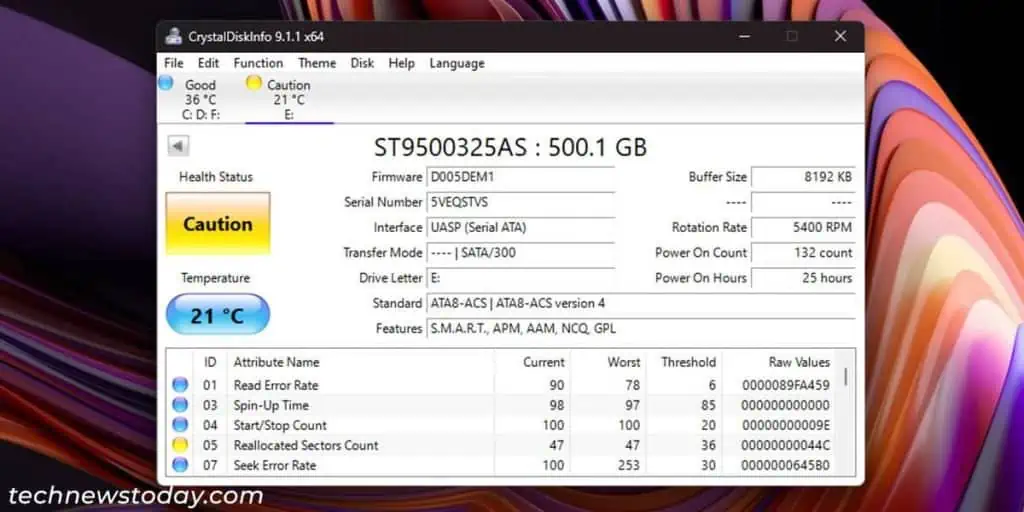Viewport: 1024px width, 512px height.
Task: Maximize the CrystalDiskInfo window
Action: [x=792, y=37]
